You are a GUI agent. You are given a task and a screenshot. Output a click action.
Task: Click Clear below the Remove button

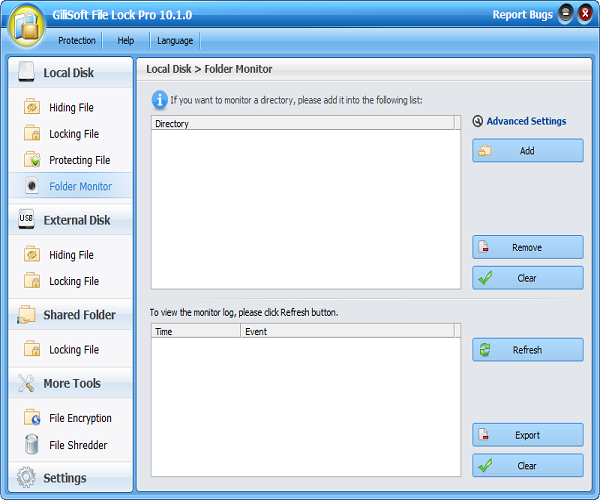[x=528, y=278]
